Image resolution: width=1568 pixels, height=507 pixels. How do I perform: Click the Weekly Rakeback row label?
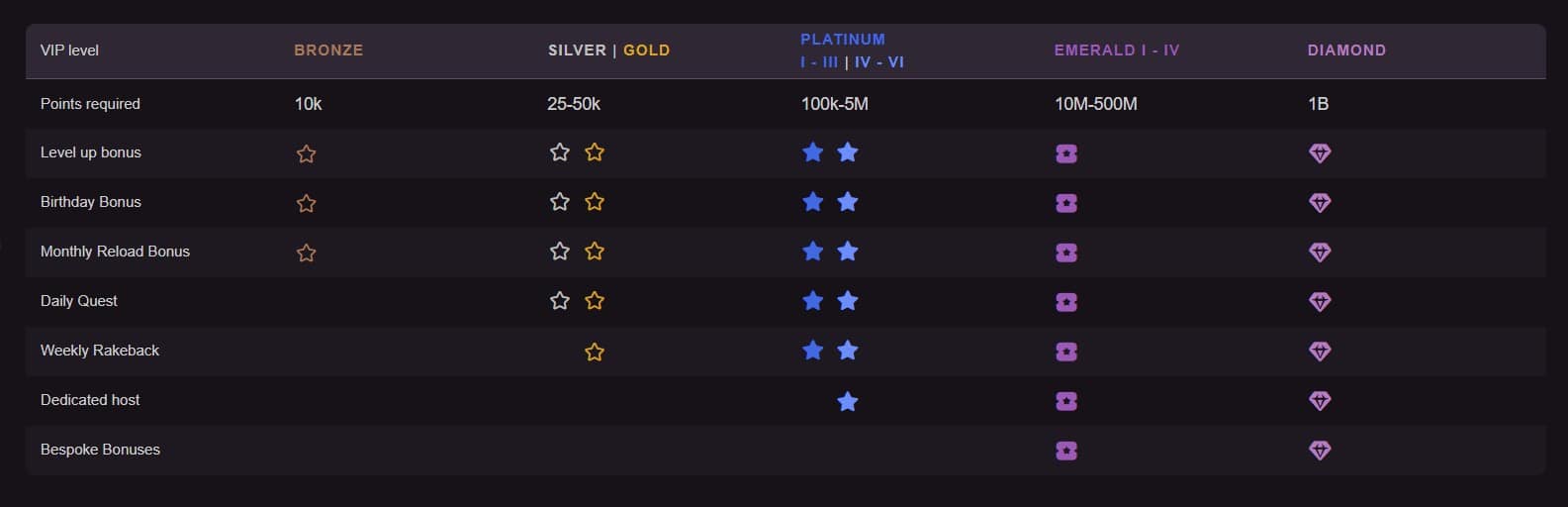click(100, 351)
